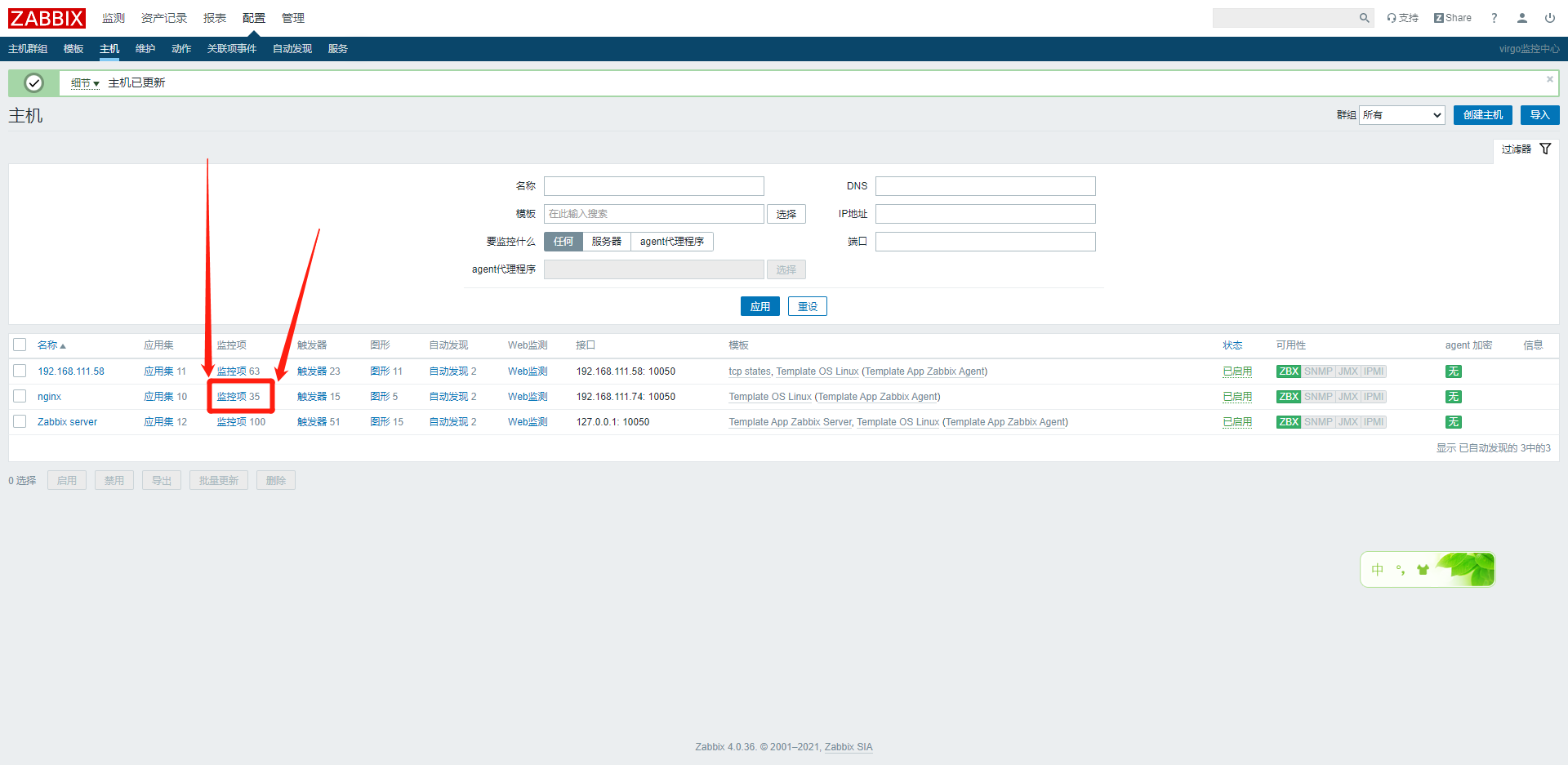Image resolution: width=1568 pixels, height=765 pixels.
Task: Click 选择 next to 模板 field
Action: point(786,214)
